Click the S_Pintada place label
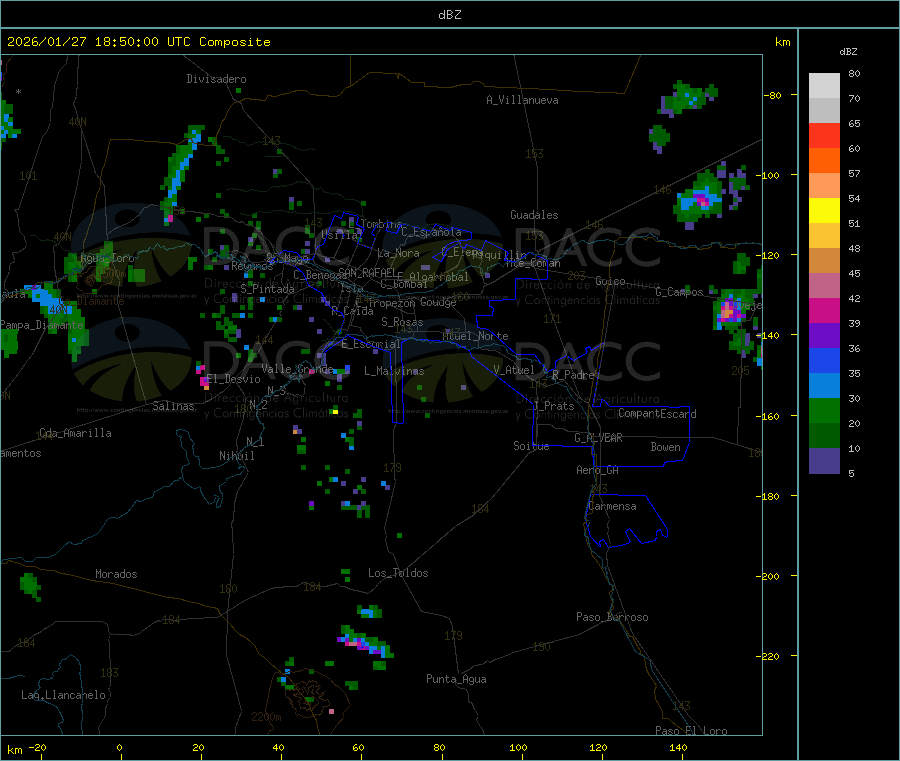This screenshot has height=761, width=900. click(267, 289)
